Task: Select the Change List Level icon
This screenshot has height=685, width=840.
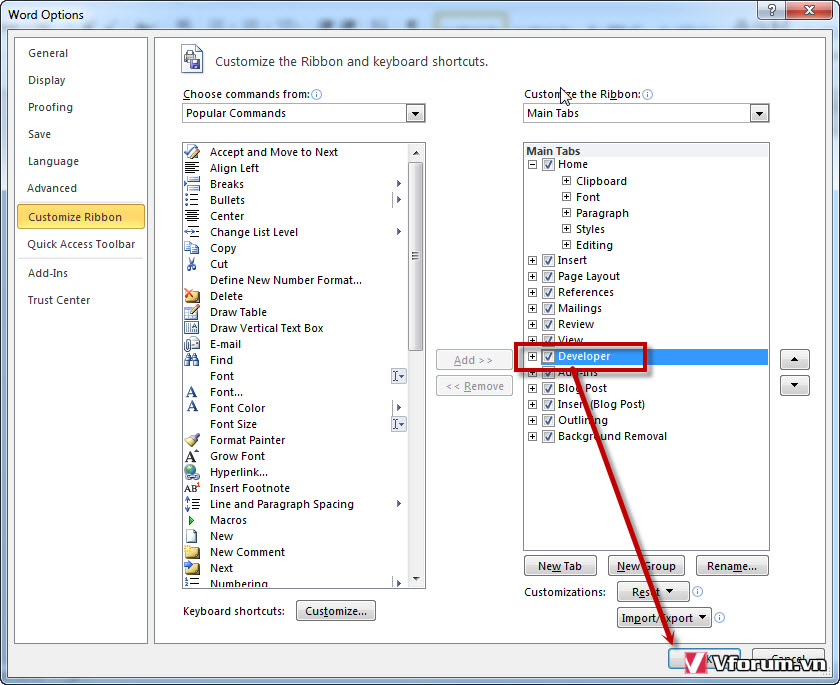Action: pos(192,232)
